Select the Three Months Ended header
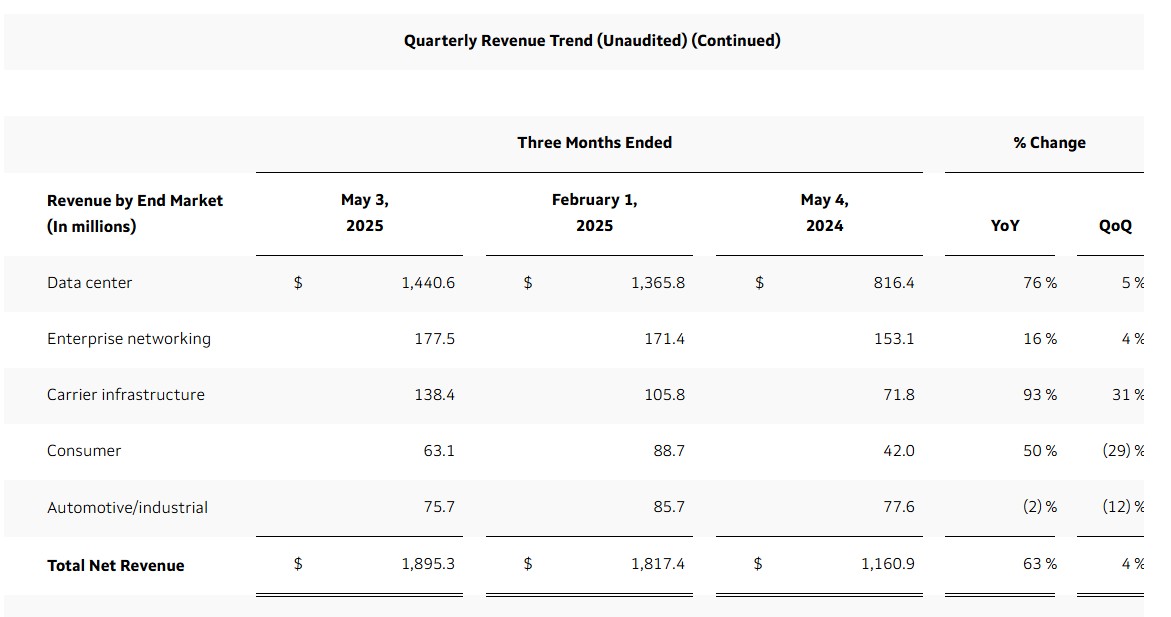 594,143
